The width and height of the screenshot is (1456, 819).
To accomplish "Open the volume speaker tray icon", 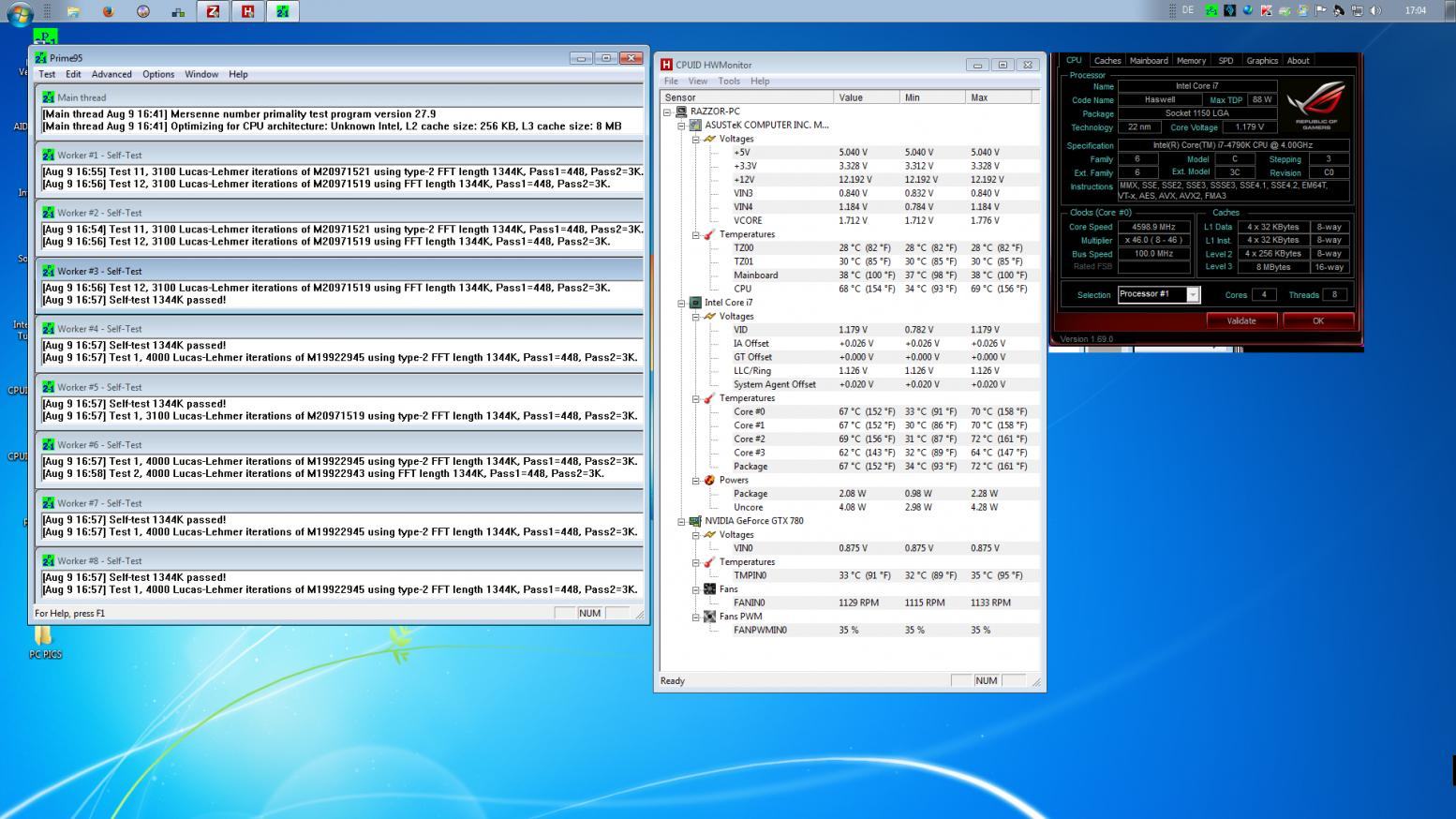I will click(x=1375, y=10).
